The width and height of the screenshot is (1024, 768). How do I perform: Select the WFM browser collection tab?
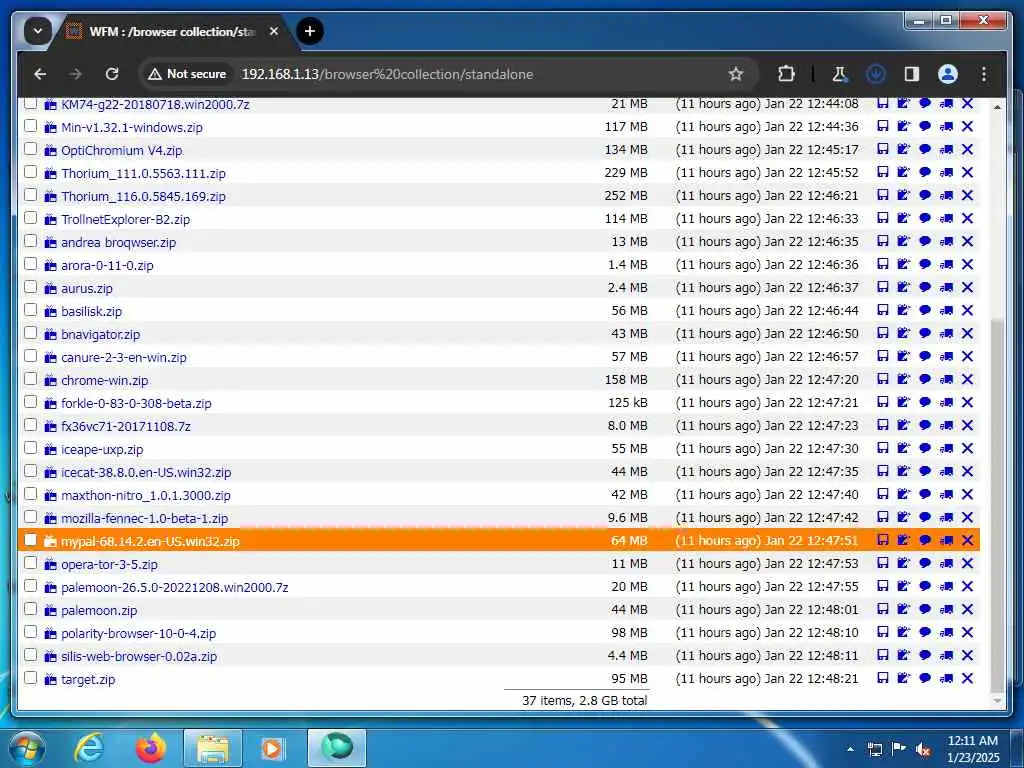click(x=173, y=31)
